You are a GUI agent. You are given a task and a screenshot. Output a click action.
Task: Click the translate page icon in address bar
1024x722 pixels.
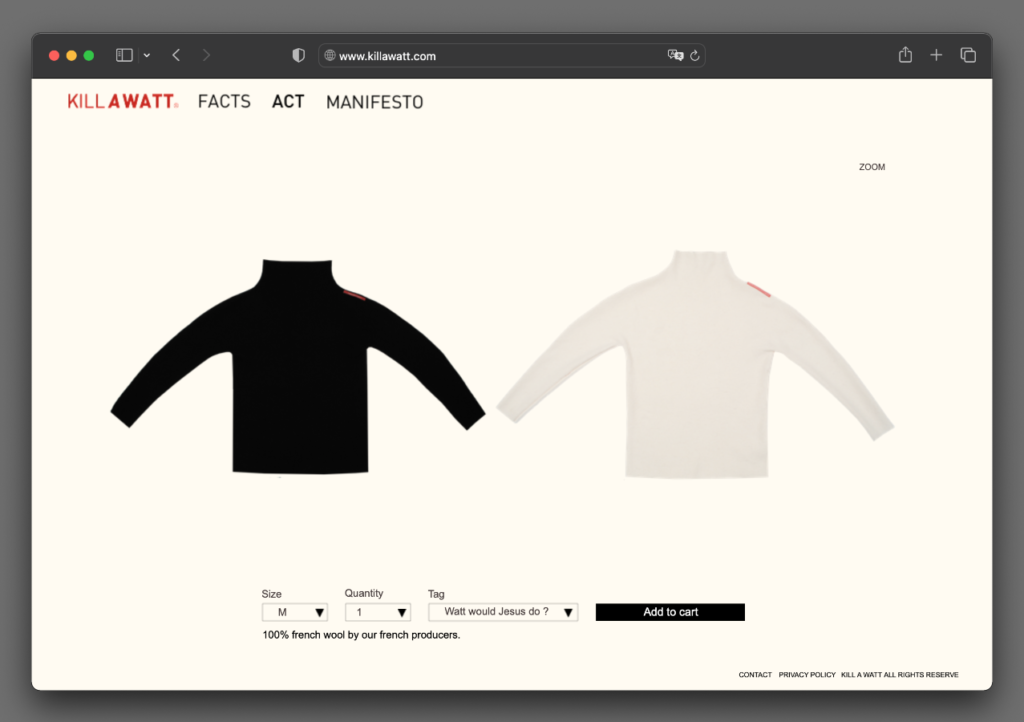[x=675, y=56]
